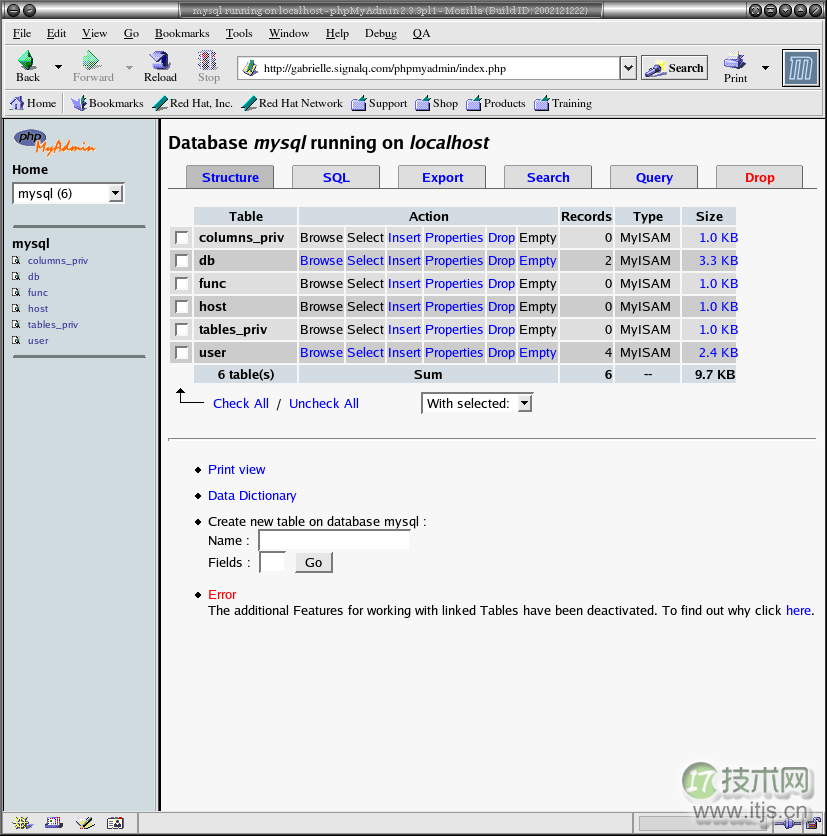827x836 pixels.
Task: Tick the columns_priv table checkbox
Action: click(x=180, y=237)
